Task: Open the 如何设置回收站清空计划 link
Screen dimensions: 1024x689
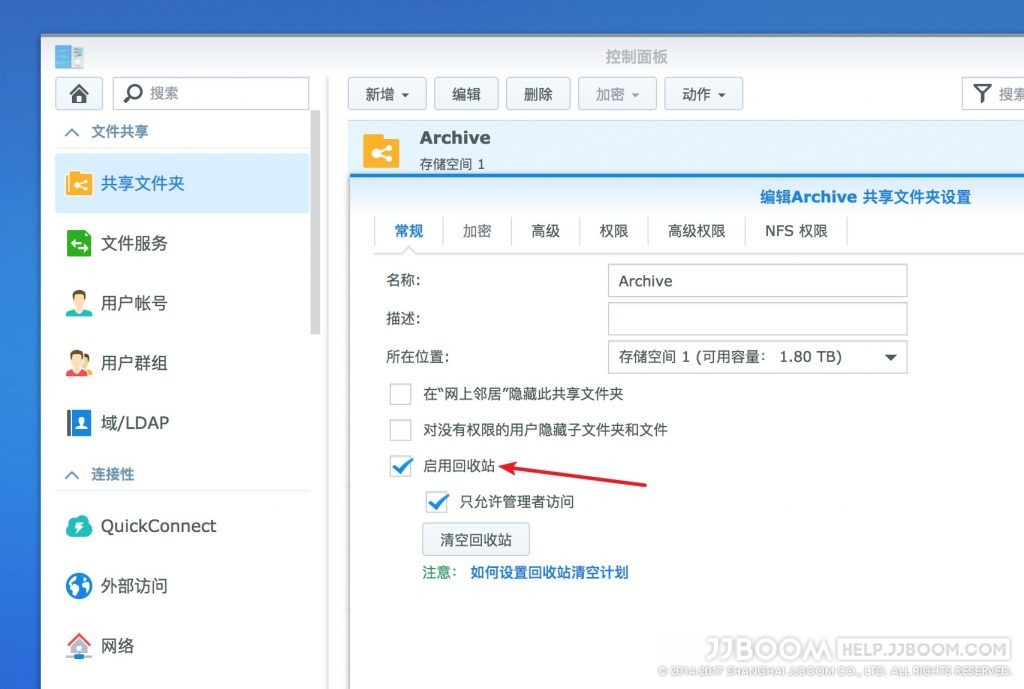Action: click(549, 573)
